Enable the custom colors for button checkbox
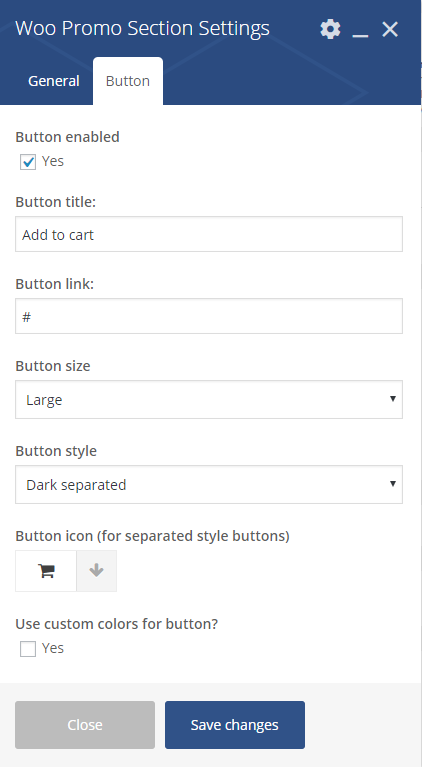Screen dimensions: 422x767 click(x=28, y=649)
